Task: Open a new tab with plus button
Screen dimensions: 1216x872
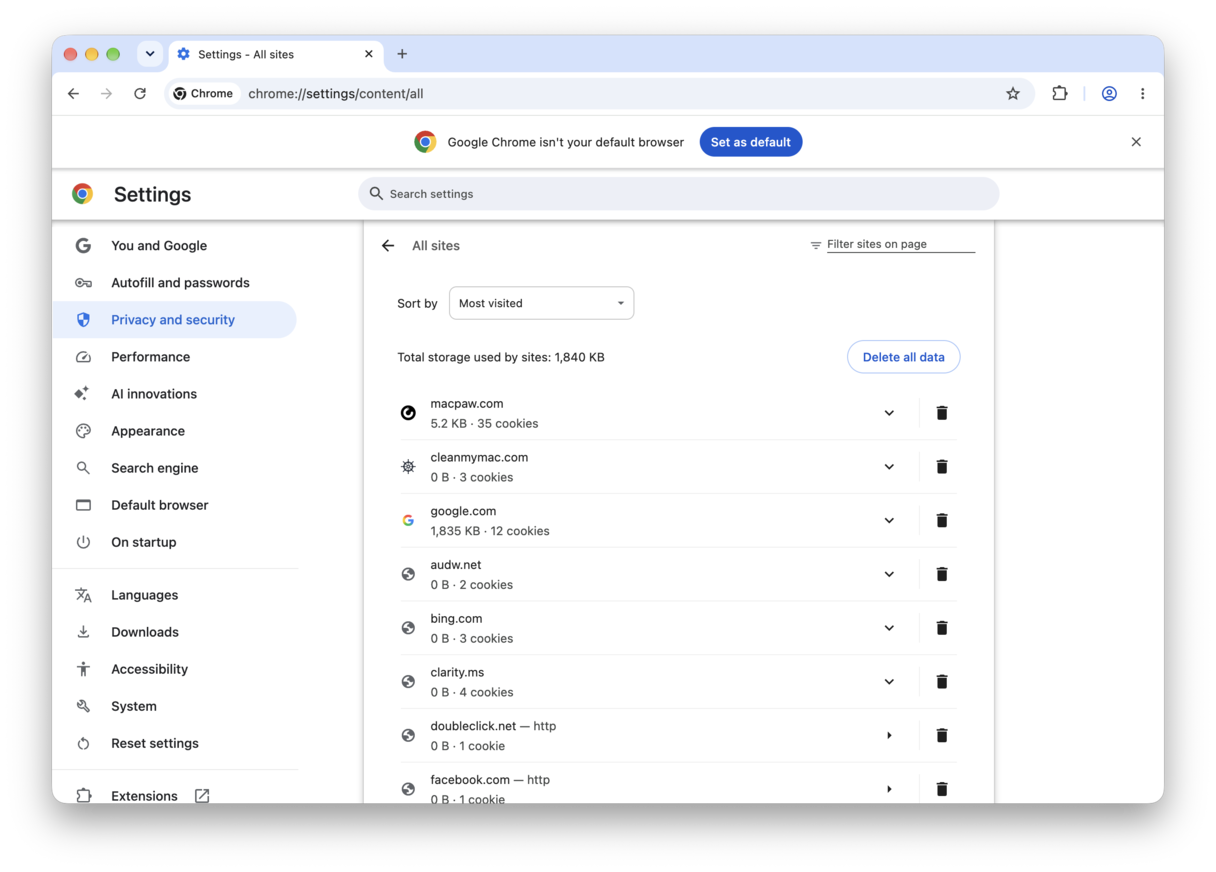Action: click(402, 54)
